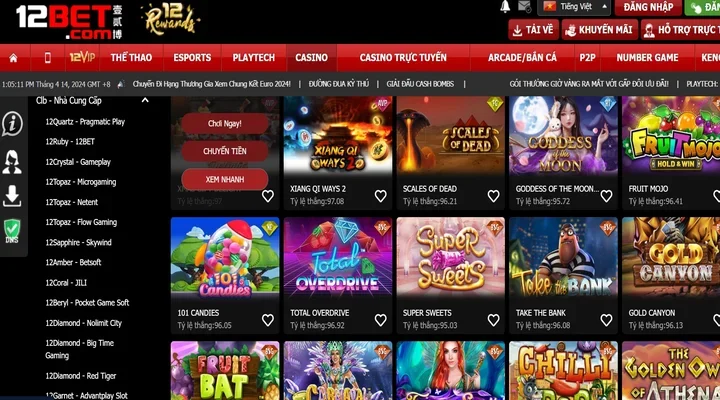This screenshot has width=720, height=400.
Task: Open the DNS shield icon in the sidebar
Action: (x=12, y=231)
